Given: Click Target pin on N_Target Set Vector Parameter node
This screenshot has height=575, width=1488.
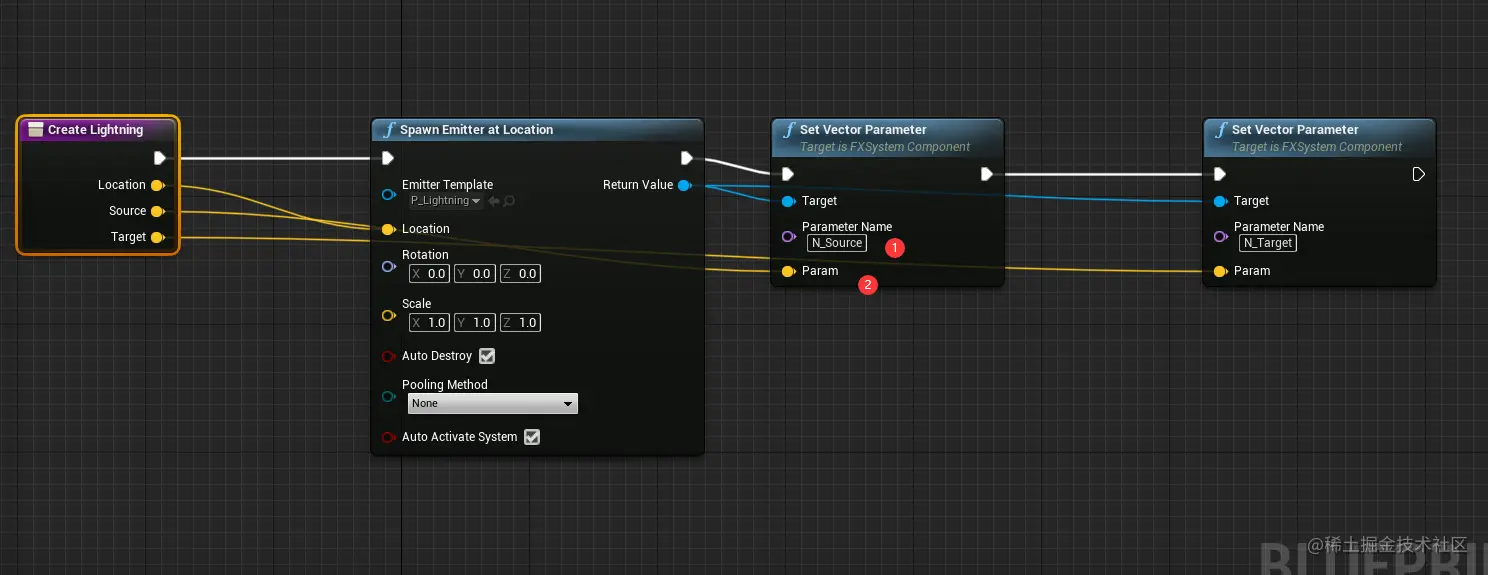Looking at the screenshot, I should point(1220,201).
